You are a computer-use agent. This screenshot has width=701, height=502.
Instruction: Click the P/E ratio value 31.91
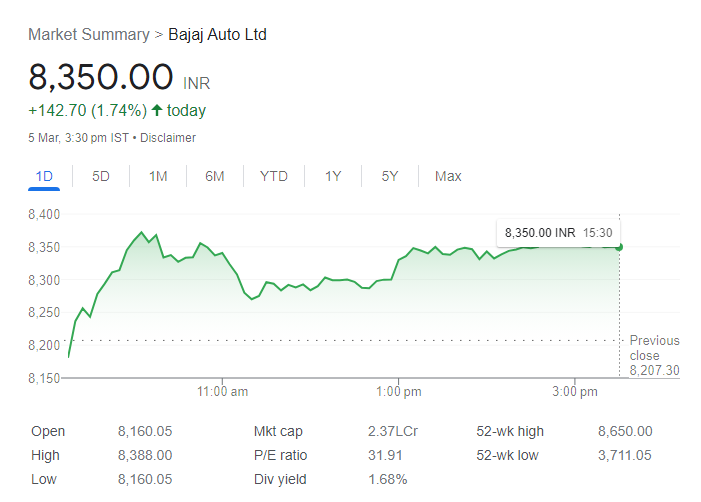(x=385, y=456)
